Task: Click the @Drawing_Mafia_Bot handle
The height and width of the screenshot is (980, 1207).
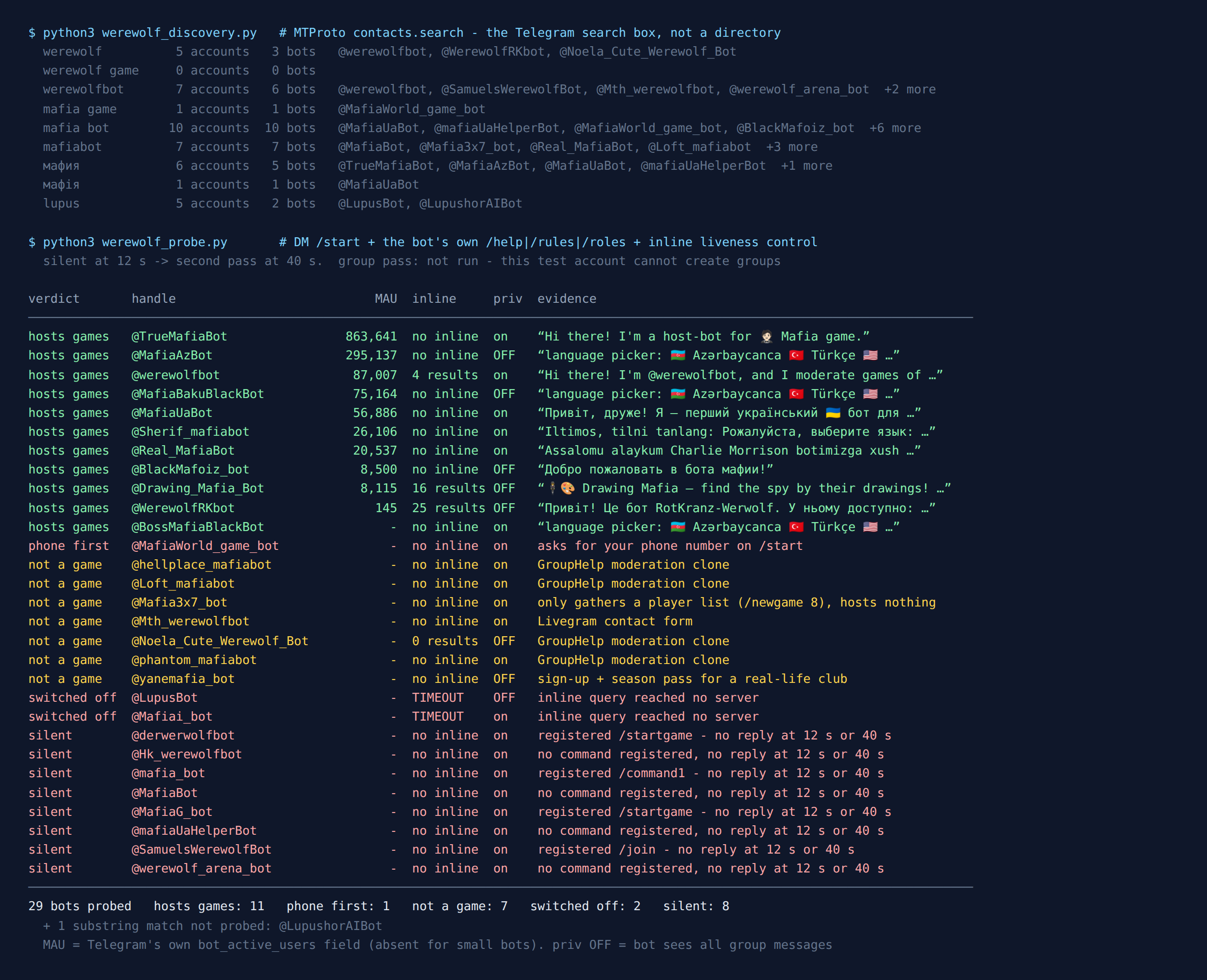Action: [x=198, y=488]
